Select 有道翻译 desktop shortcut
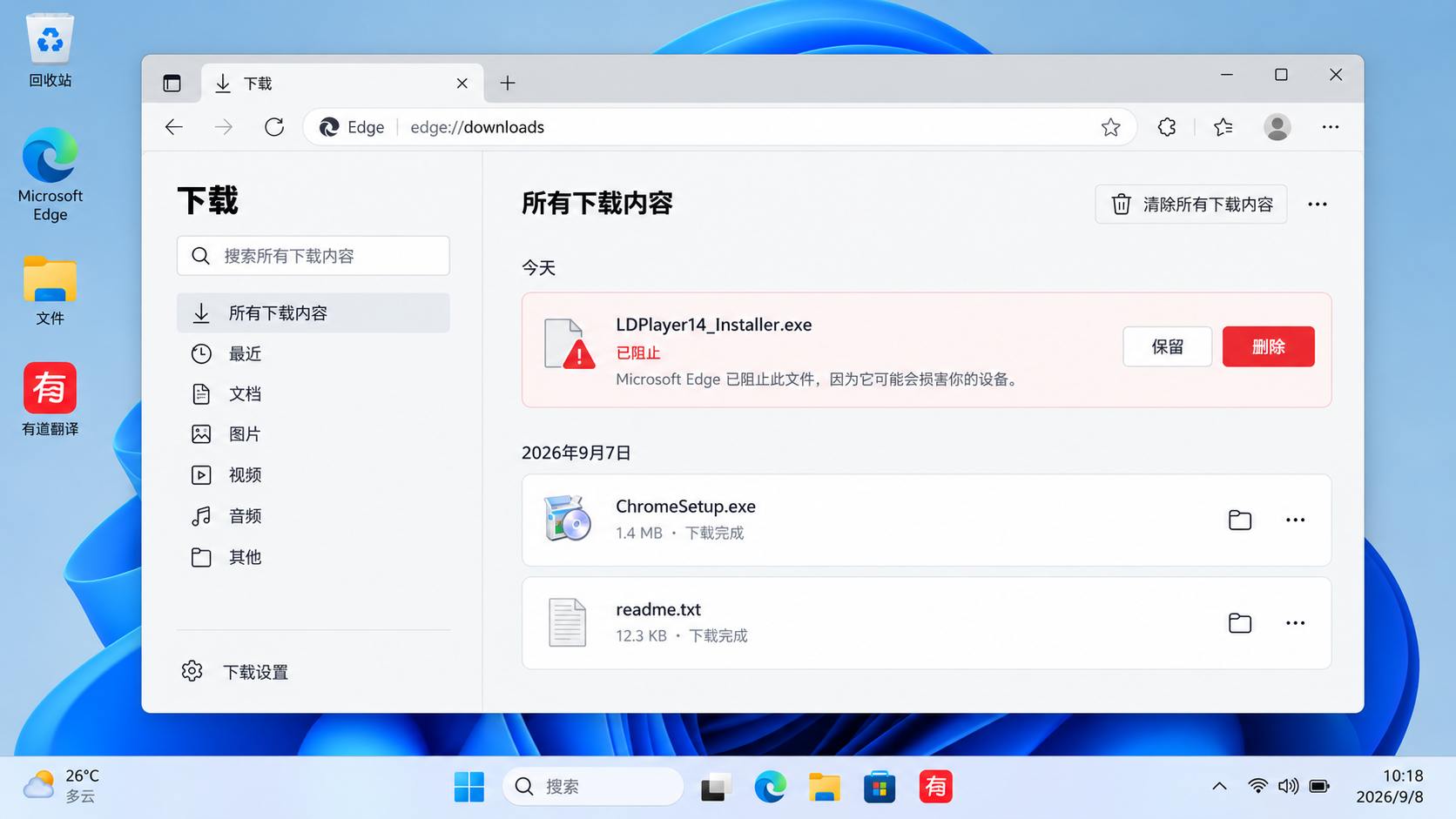This screenshot has width=1456, height=819. pos(50,399)
